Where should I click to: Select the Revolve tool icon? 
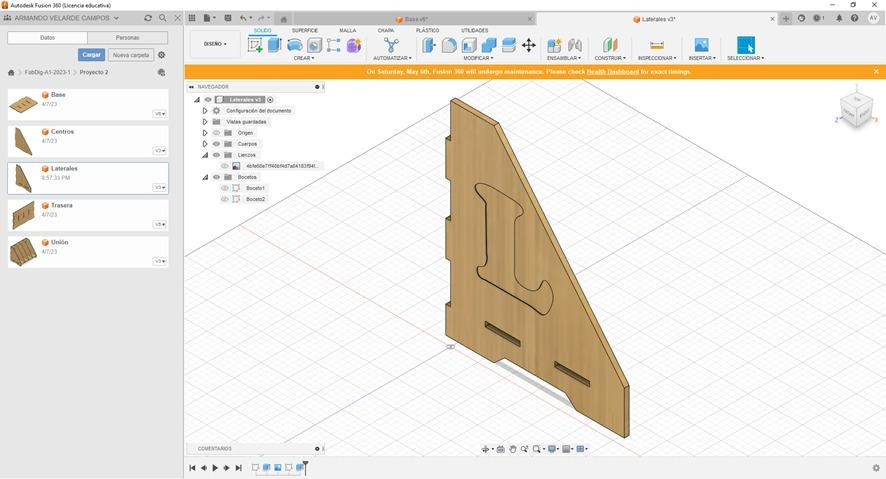point(294,45)
